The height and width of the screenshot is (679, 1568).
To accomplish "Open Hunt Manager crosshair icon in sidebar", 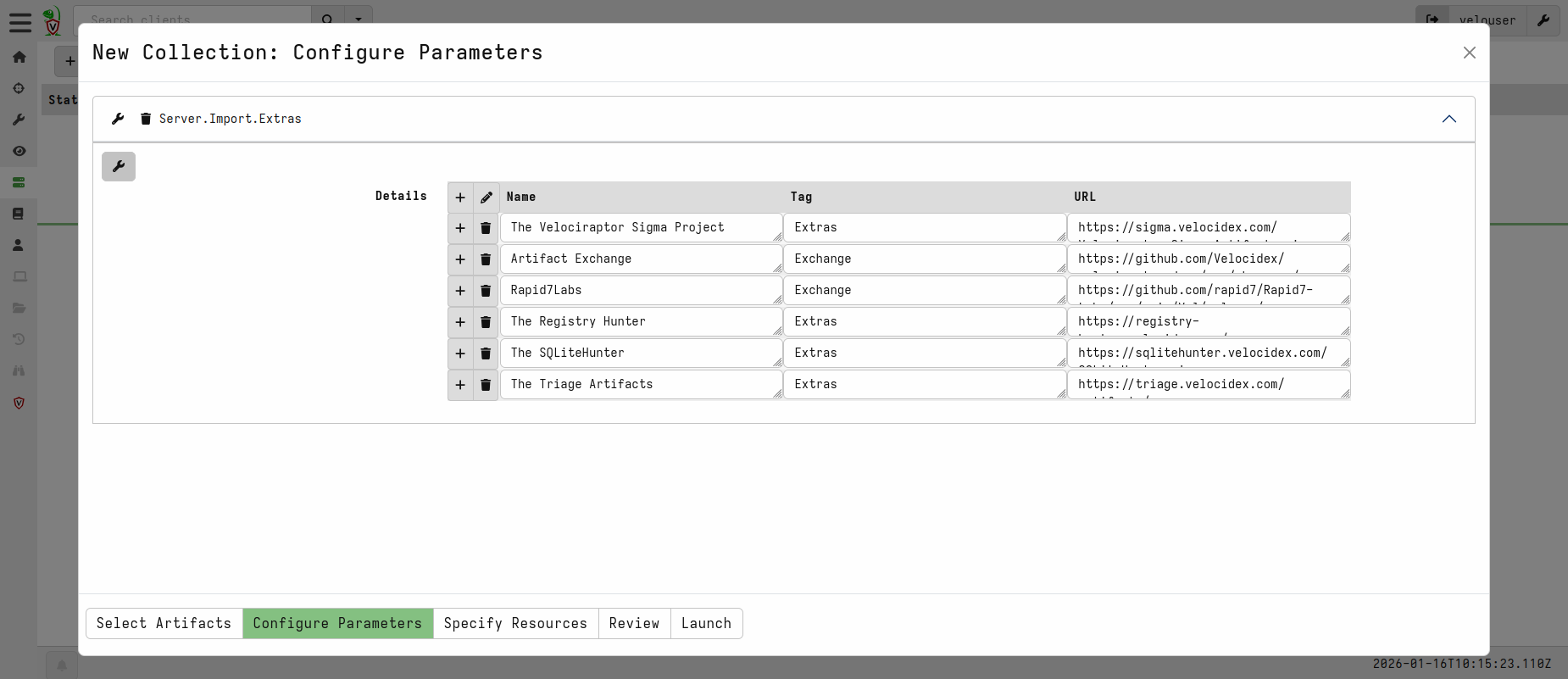I will (x=19, y=88).
